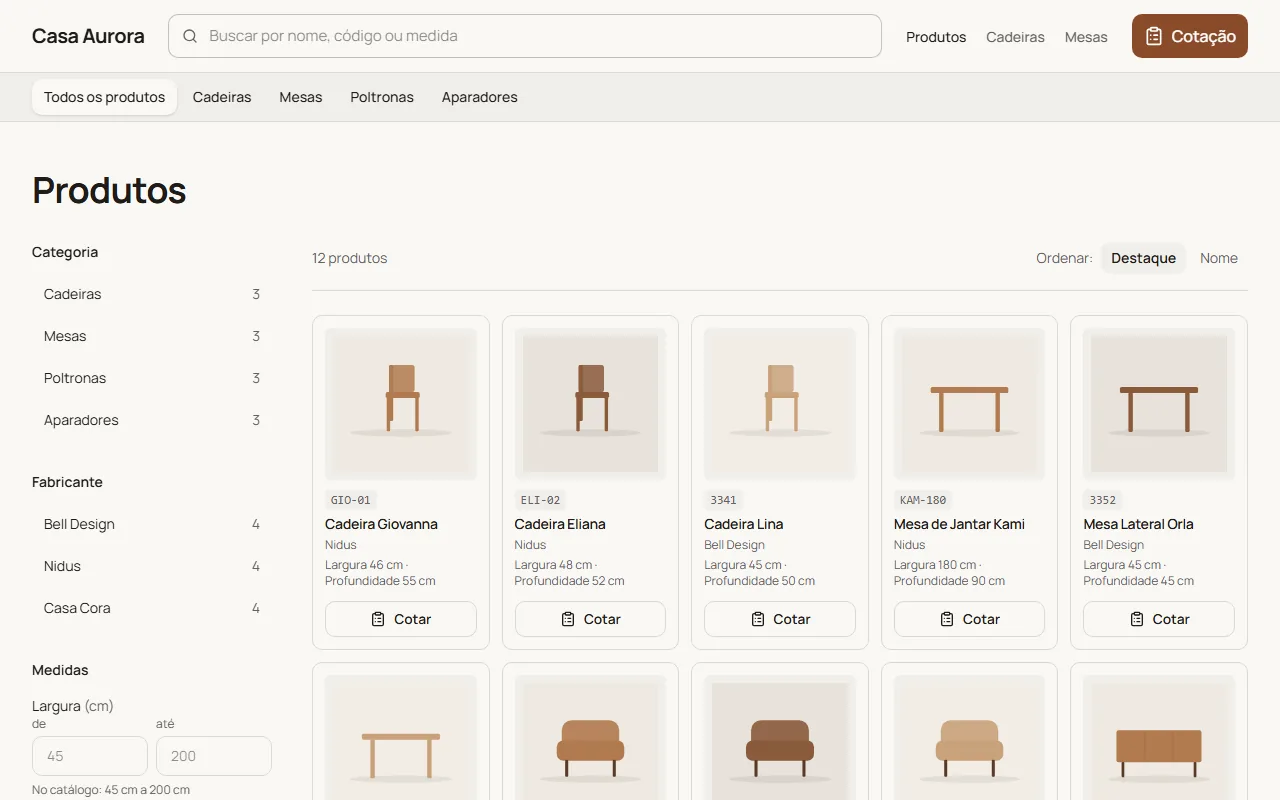This screenshot has height=800, width=1280.
Task: Click product code ELI-02
Action: pyautogui.click(x=540, y=500)
